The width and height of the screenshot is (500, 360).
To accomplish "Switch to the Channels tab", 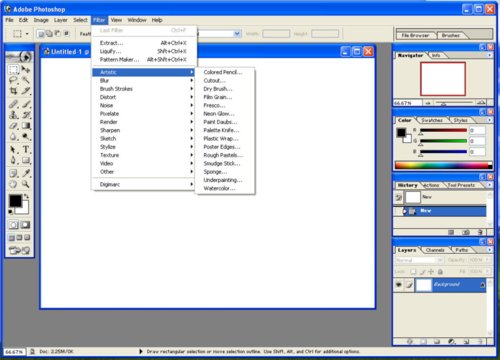I will point(435,250).
